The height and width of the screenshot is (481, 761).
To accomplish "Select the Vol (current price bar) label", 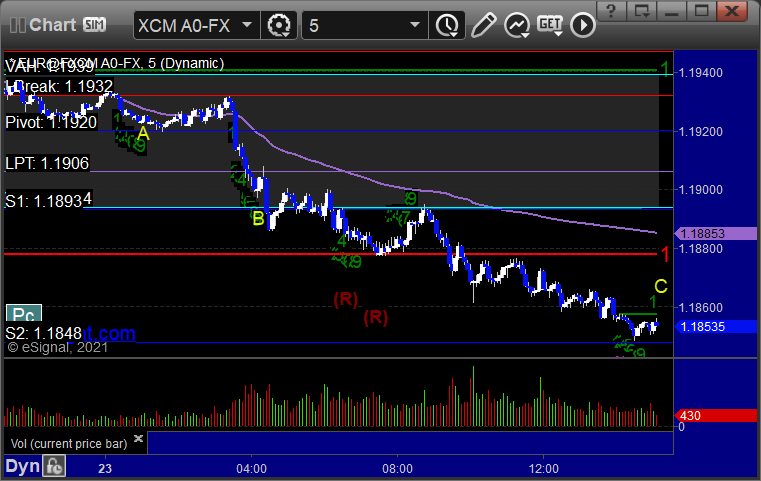I will [69, 444].
